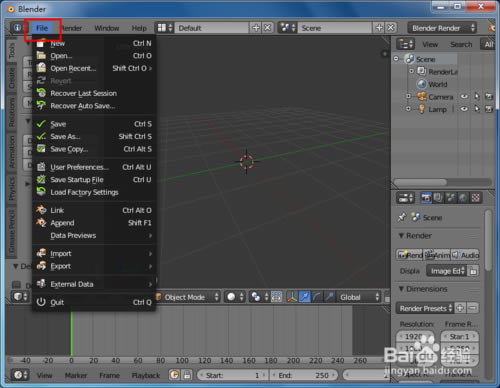Open User Preferences from File menu
The width and height of the screenshot is (500, 388).
(94, 167)
